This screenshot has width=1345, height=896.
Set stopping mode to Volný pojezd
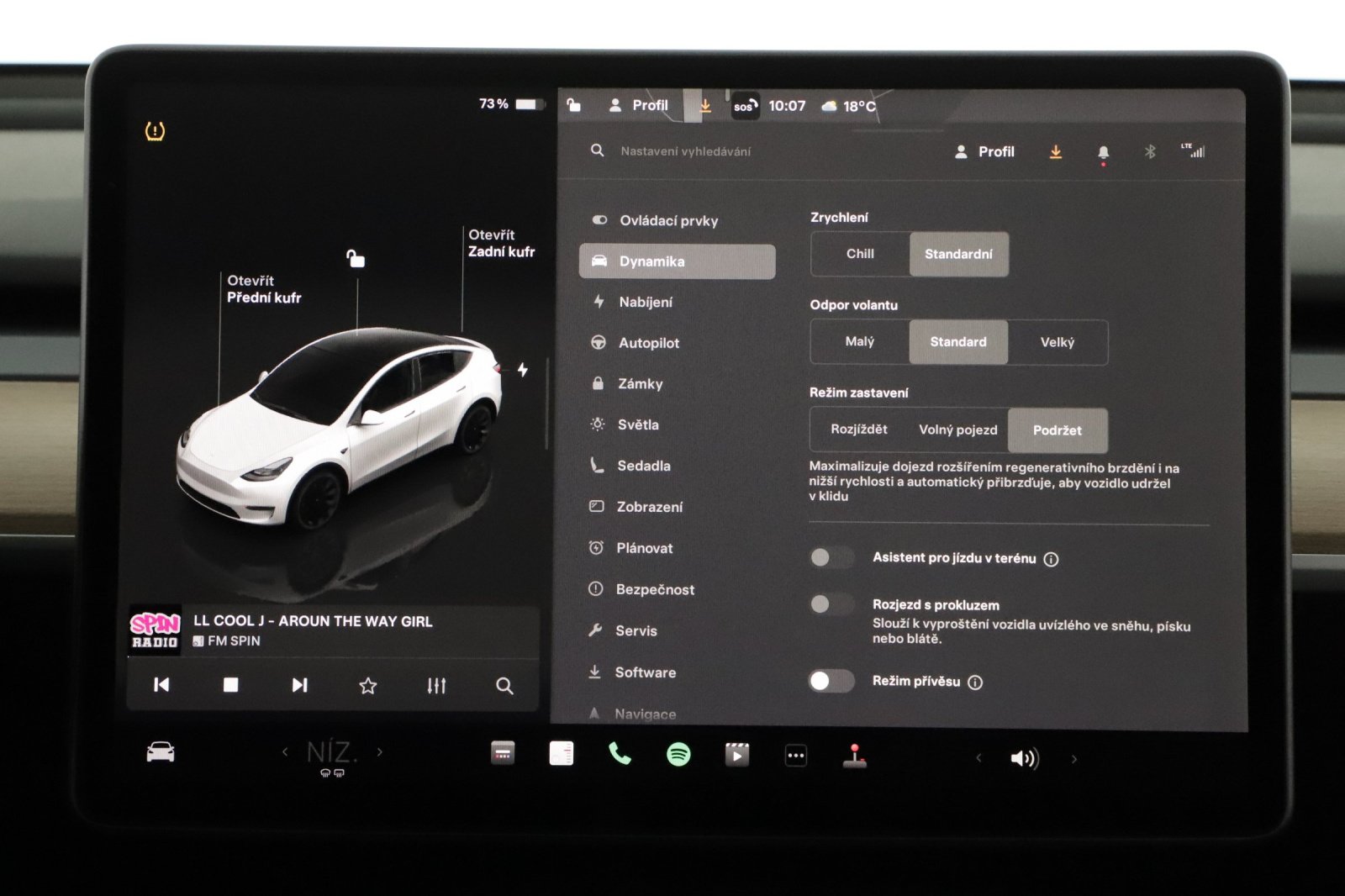coord(958,430)
